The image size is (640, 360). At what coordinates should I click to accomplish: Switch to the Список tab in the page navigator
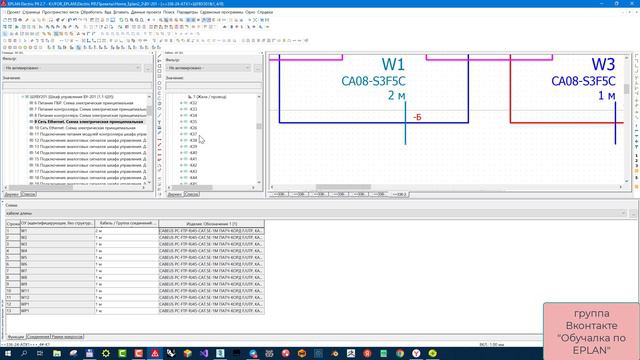[x=28, y=194]
